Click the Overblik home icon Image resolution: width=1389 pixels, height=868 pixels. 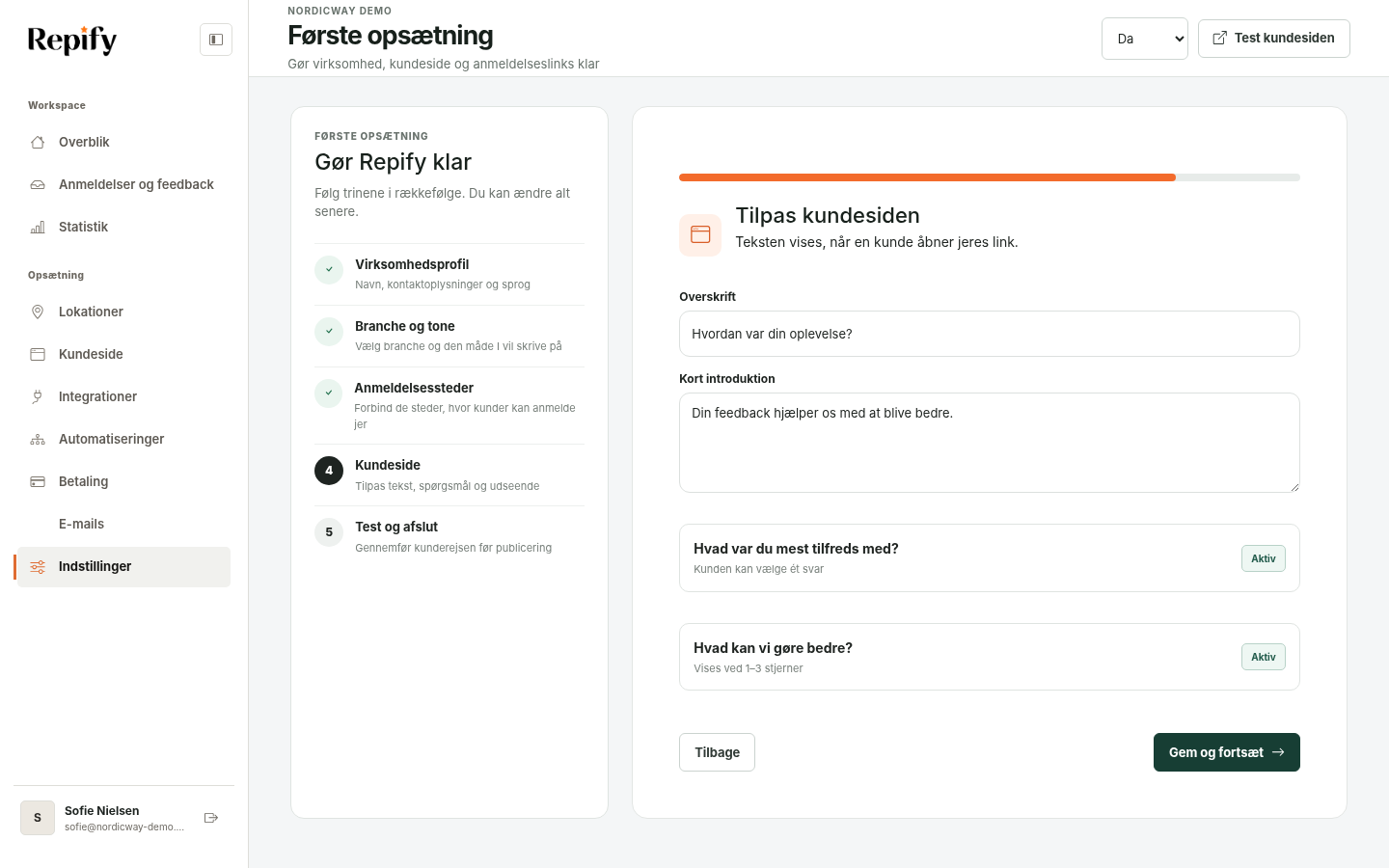click(x=38, y=142)
